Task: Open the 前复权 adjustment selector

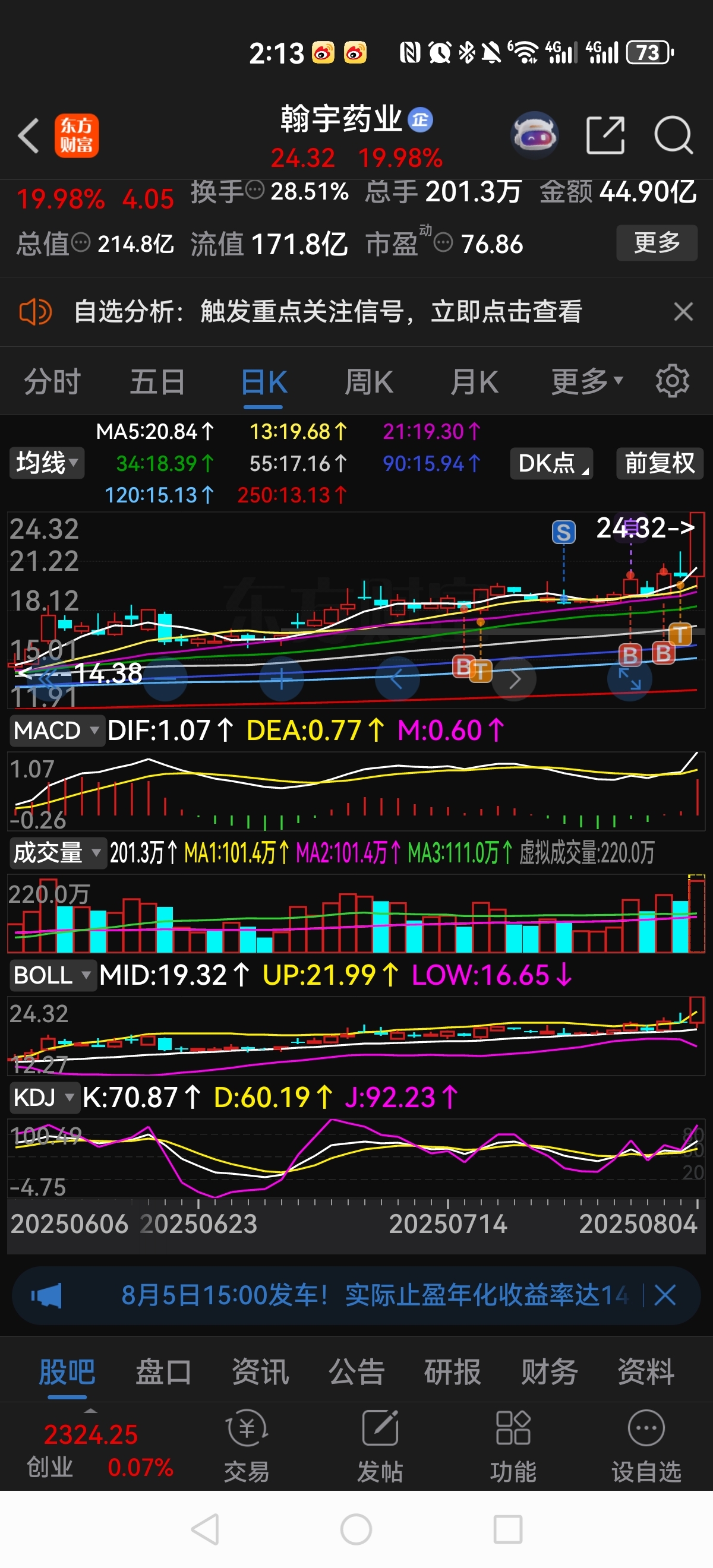Action: [x=660, y=463]
